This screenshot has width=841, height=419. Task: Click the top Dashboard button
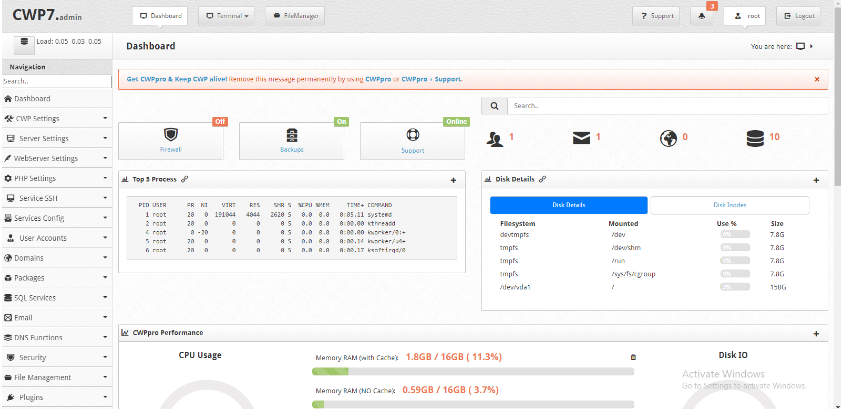(x=160, y=16)
